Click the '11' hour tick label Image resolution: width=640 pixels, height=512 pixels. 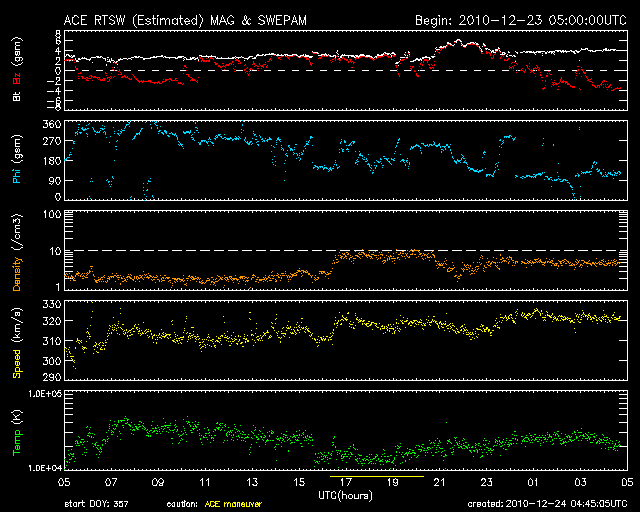click(205, 483)
